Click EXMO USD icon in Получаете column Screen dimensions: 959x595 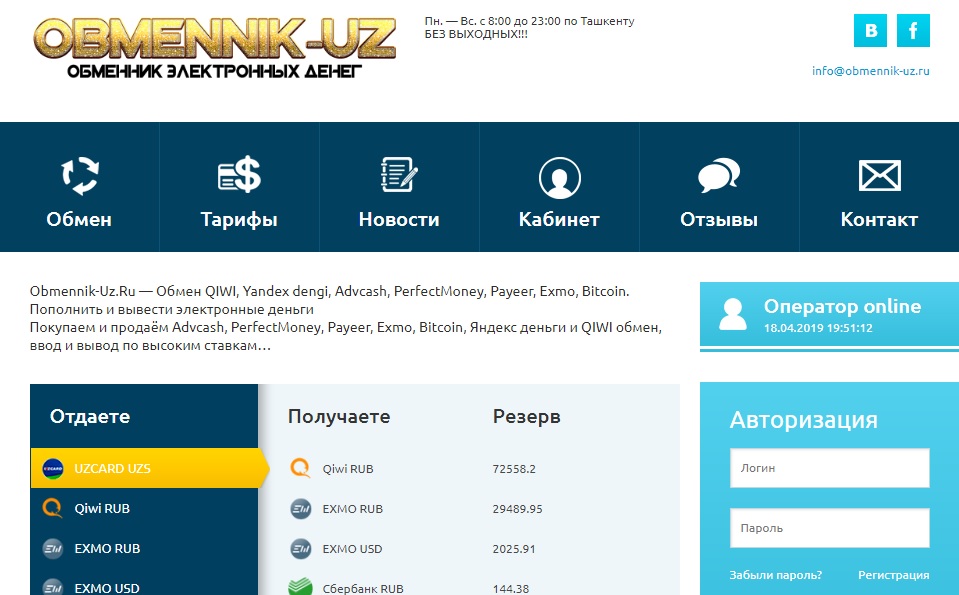(300, 549)
